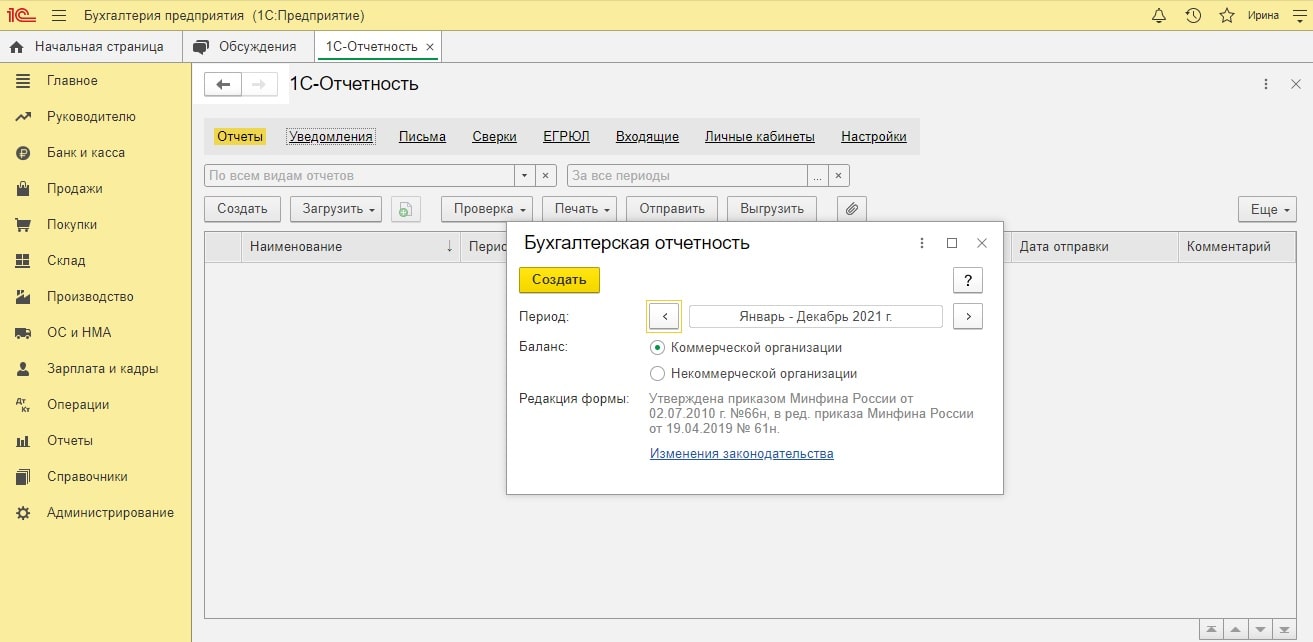Click the Покупки cart icon
This screenshot has height=642, width=1313.
point(24,225)
